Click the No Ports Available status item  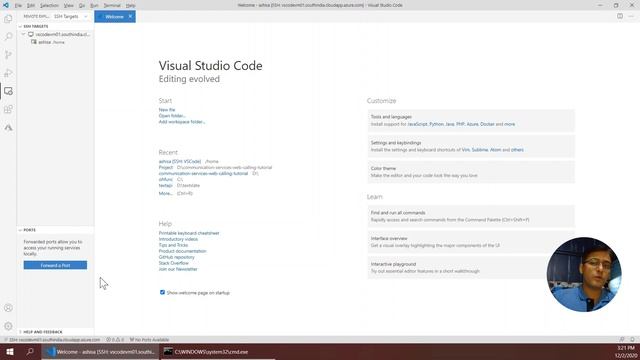[x=149, y=340]
